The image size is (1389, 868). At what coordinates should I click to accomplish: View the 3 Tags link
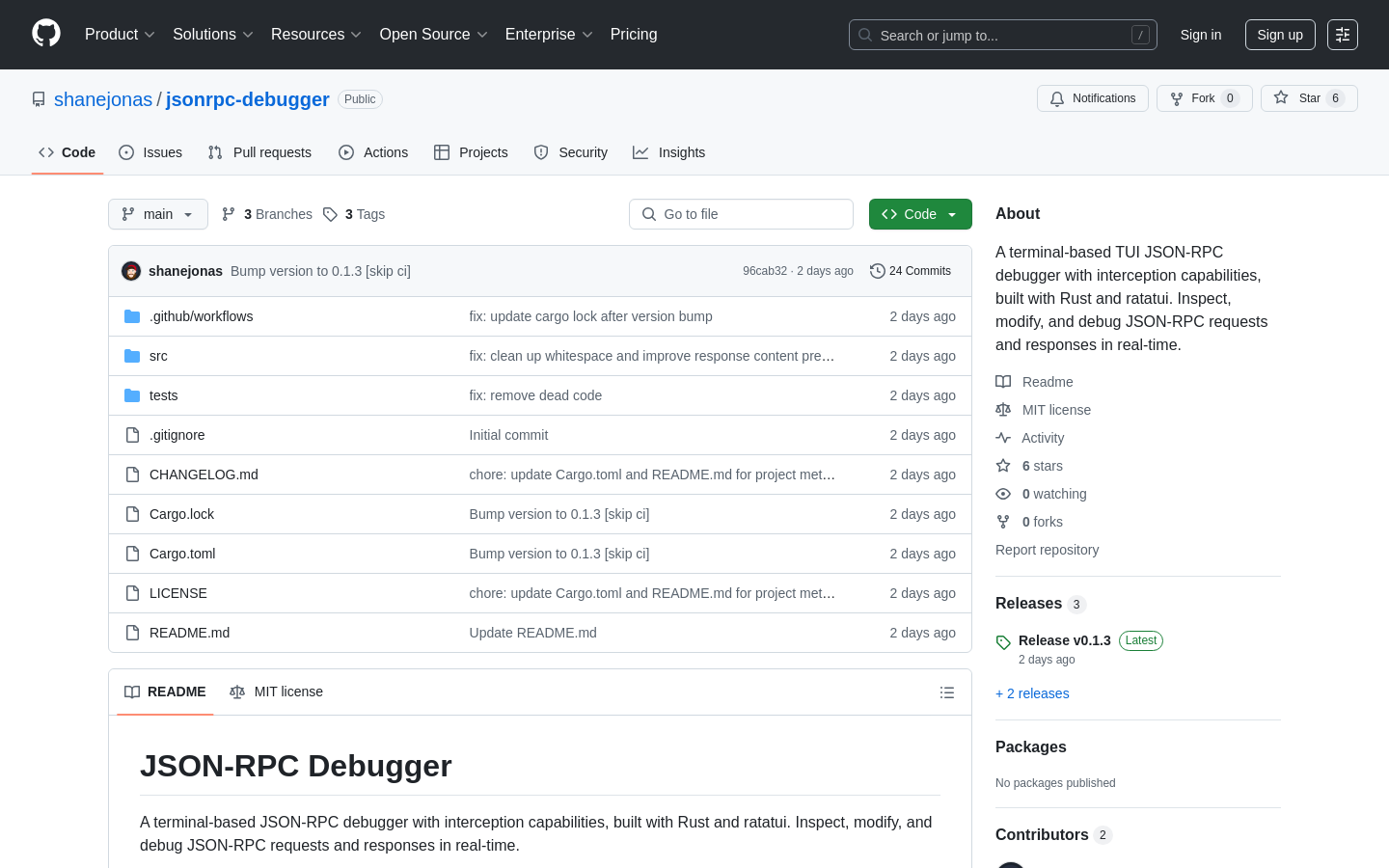[354, 214]
